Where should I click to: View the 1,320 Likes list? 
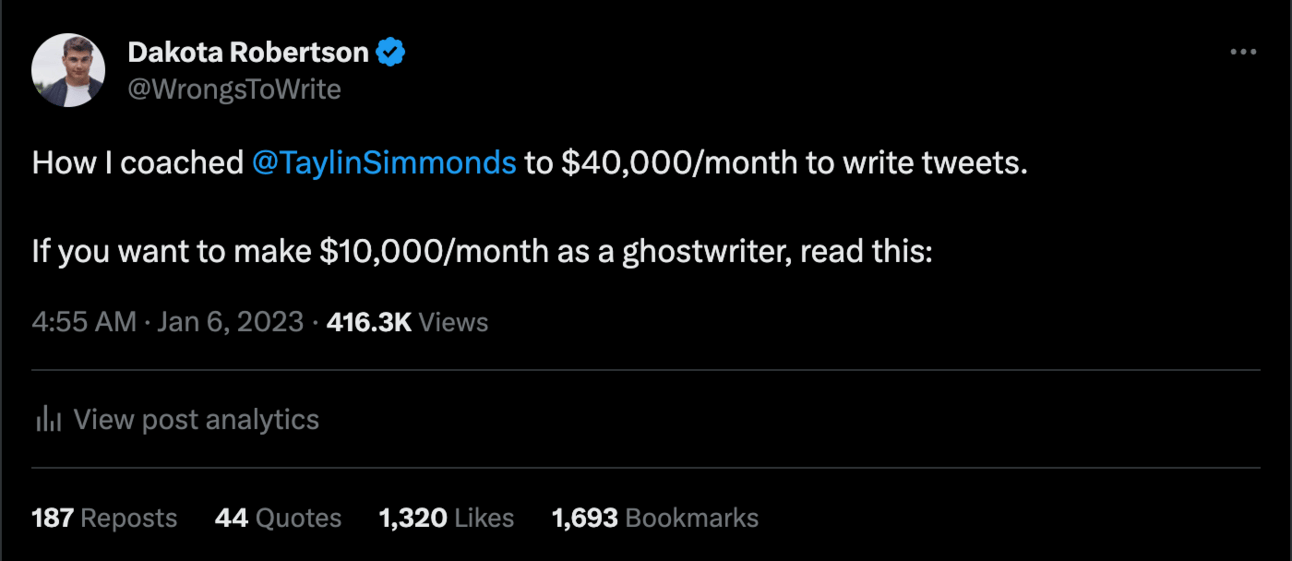point(446,518)
